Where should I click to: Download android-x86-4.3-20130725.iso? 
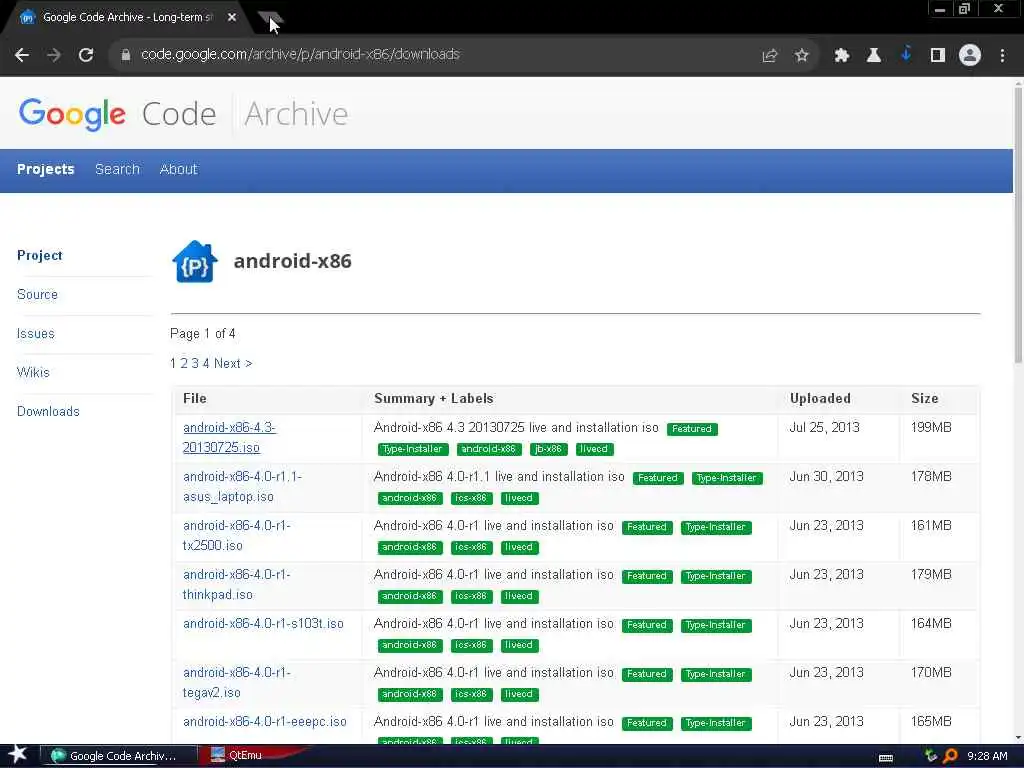pos(229,438)
